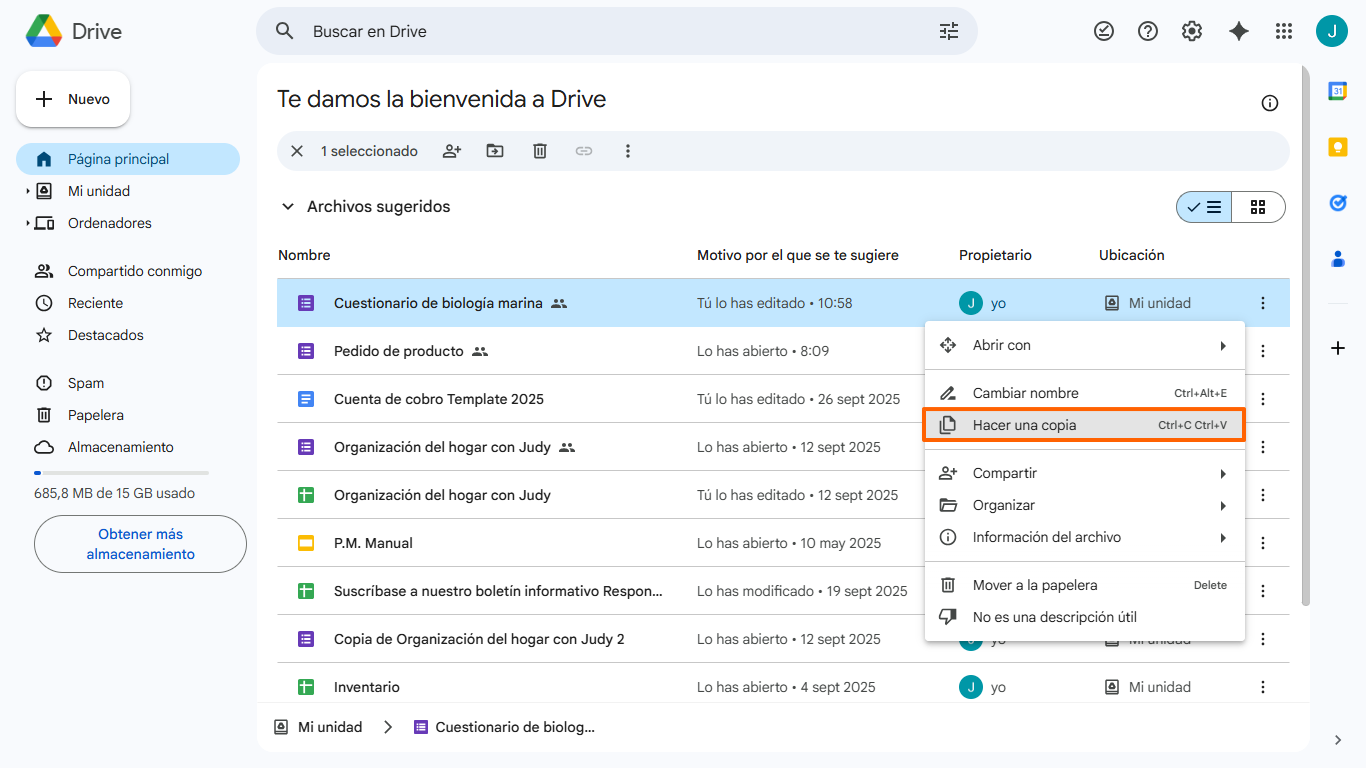Click the Nuevo button
The height and width of the screenshot is (768, 1366).
[x=73, y=99]
